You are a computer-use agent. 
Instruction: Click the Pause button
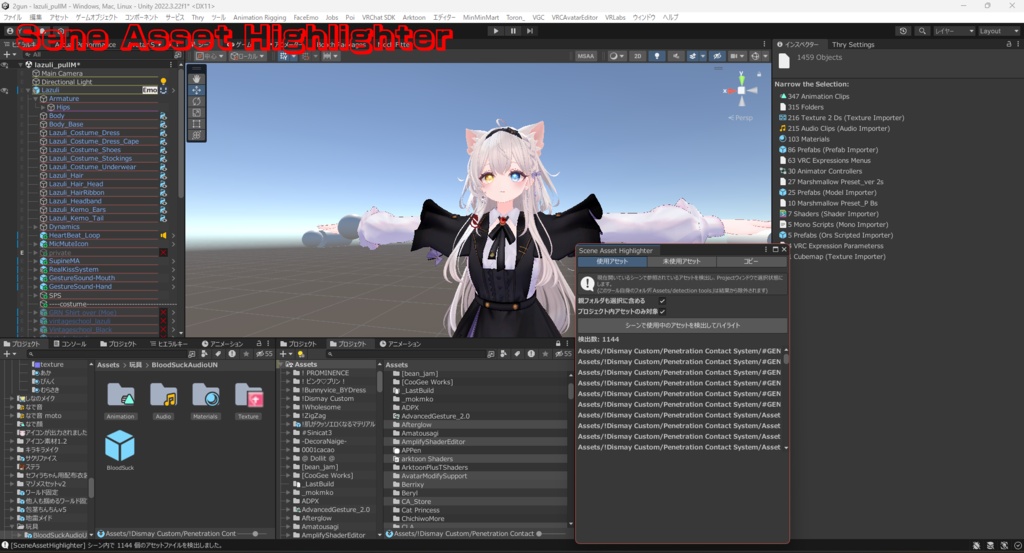pyautogui.click(x=513, y=31)
